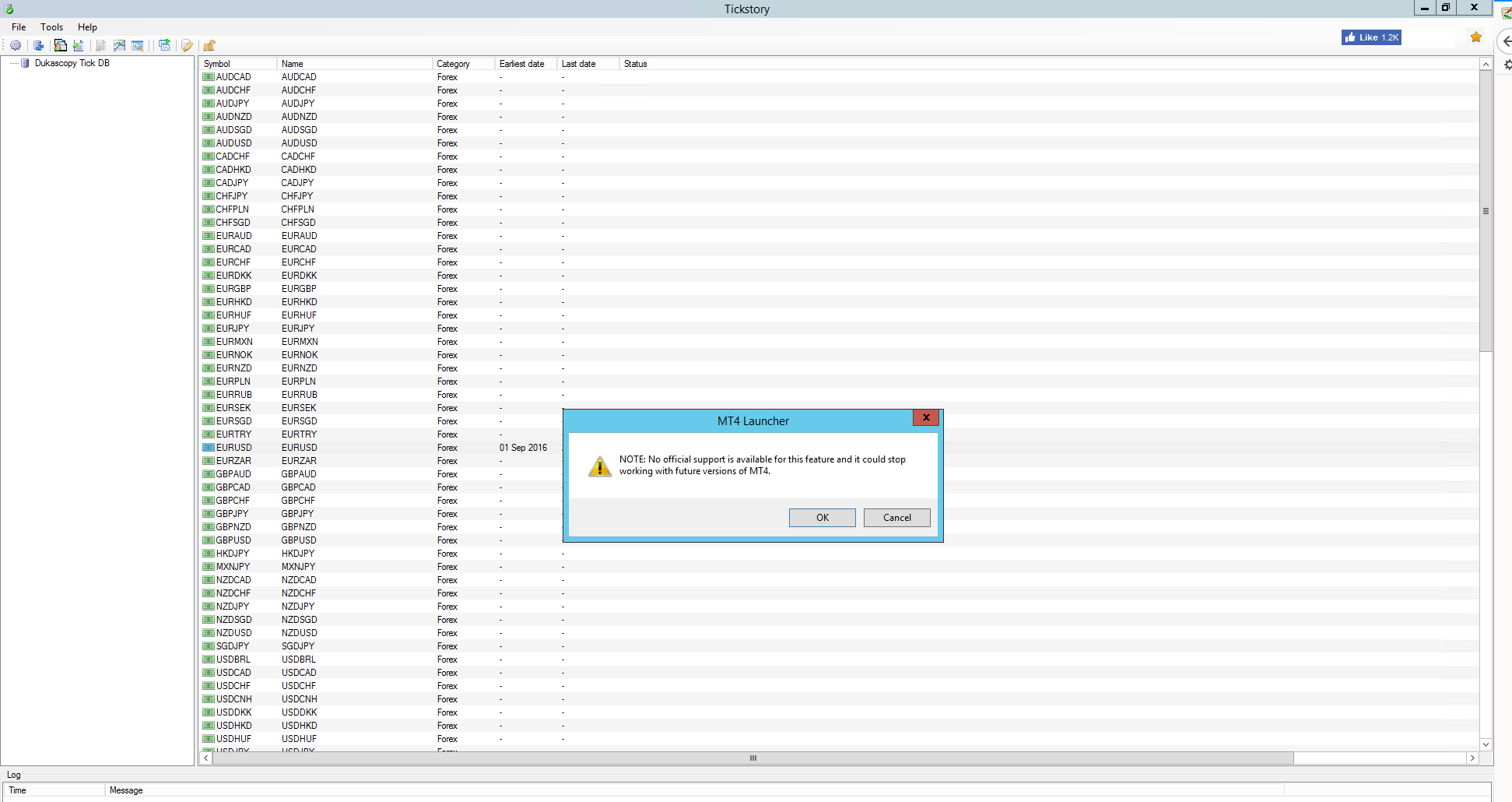This screenshot has height=802, width=1512.
Task: Sort by the Status column header
Action: [x=635, y=64]
